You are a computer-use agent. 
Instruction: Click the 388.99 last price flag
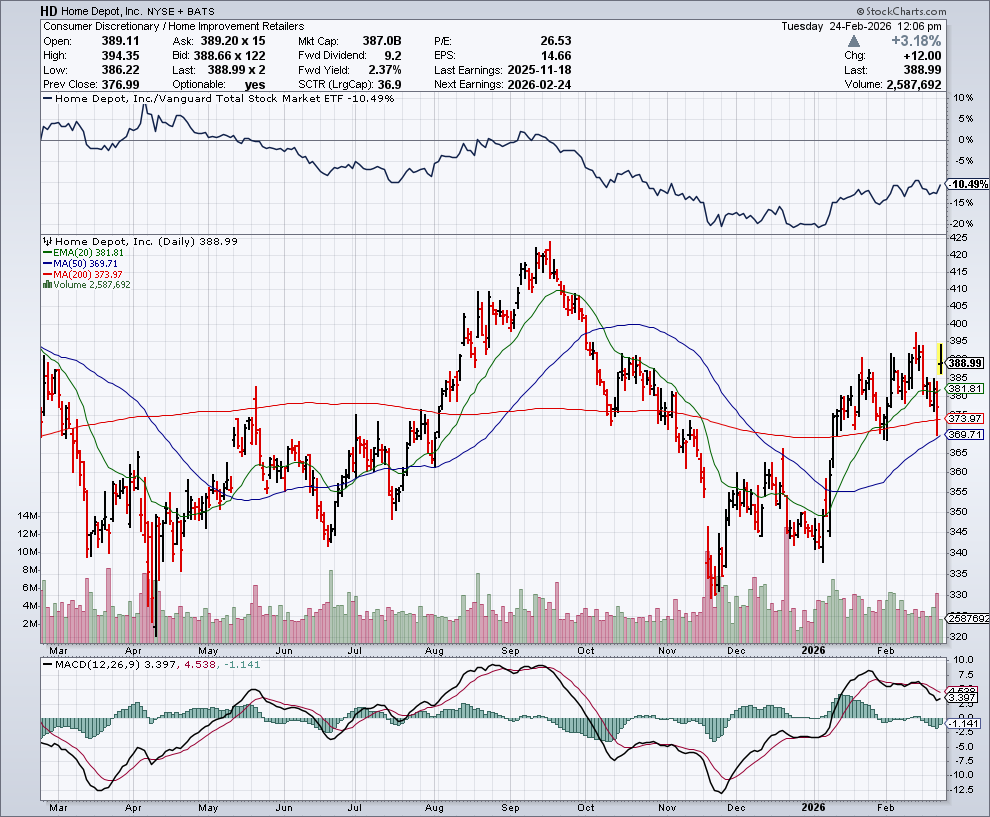(968, 363)
